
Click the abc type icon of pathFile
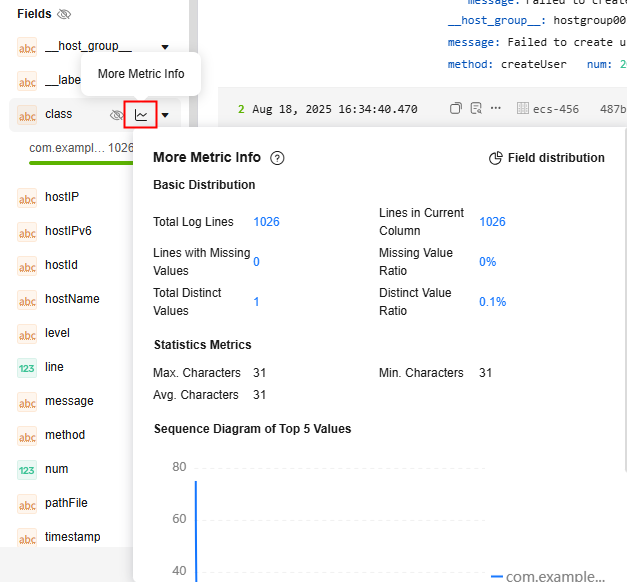pos(27,504)
